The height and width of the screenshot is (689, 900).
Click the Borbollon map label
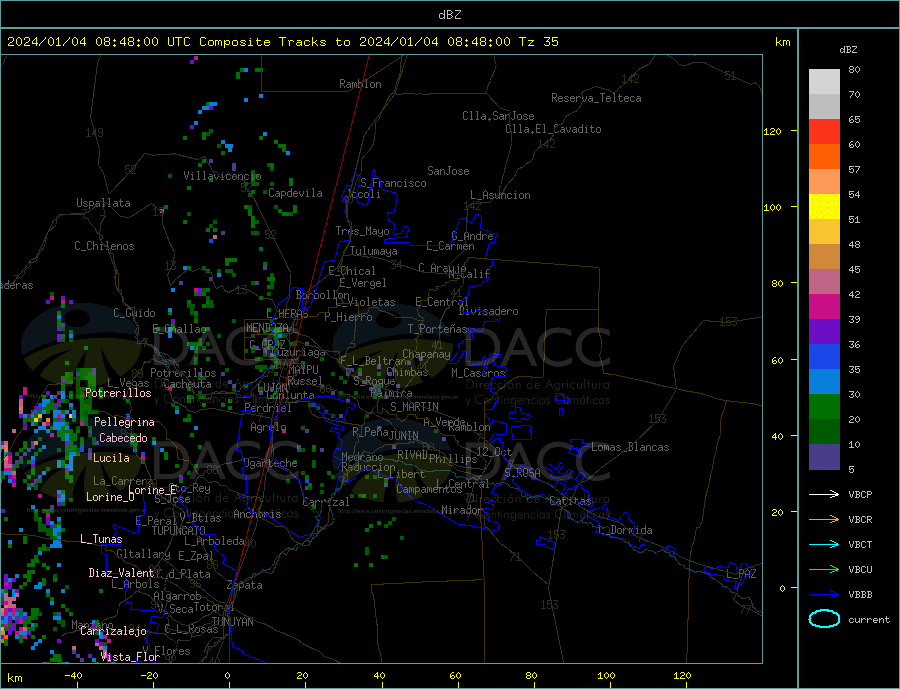coord(323,295)
